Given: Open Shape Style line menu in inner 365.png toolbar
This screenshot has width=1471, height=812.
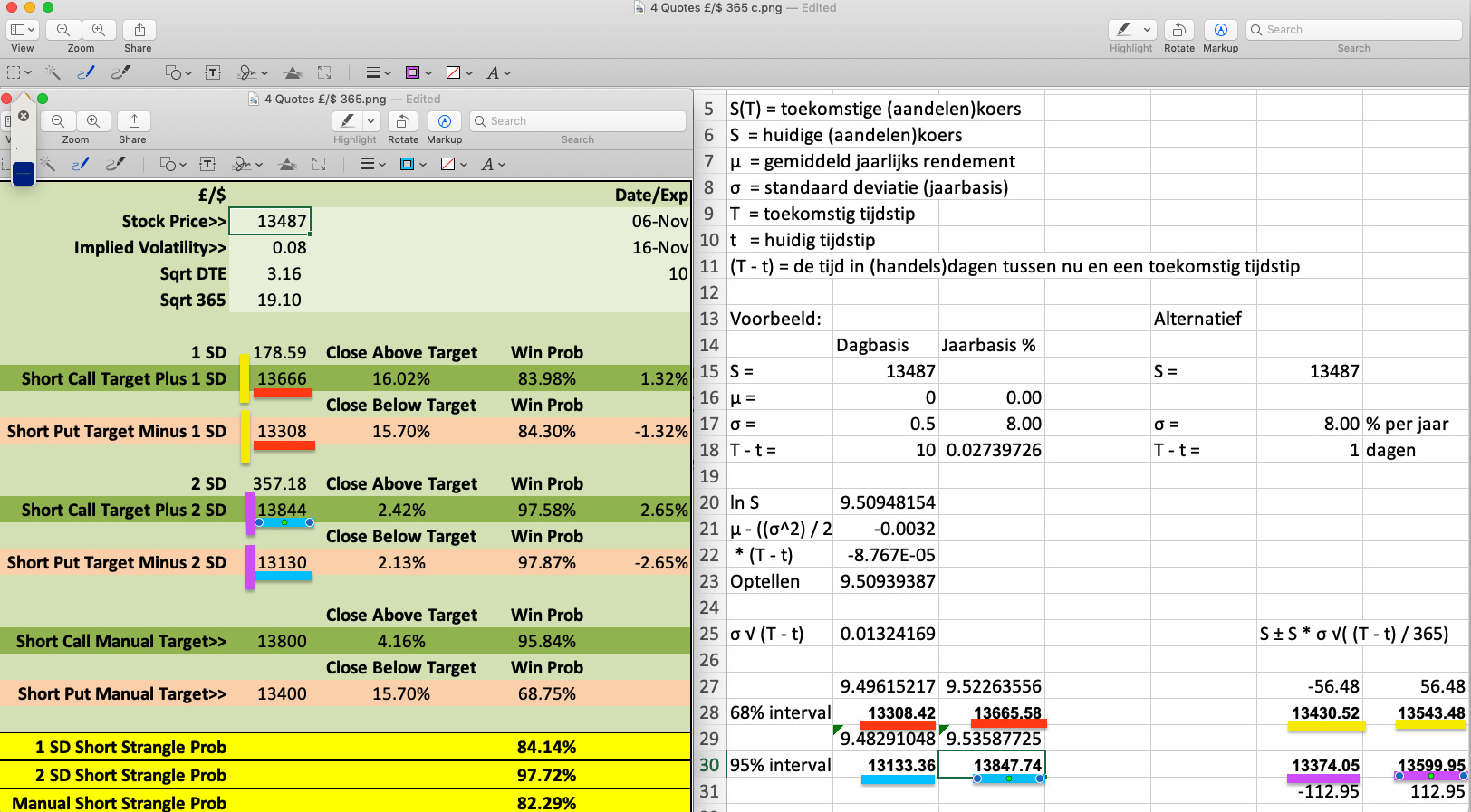Looking at the screenshot, I should pyautogui.click(x=372, y=164).
